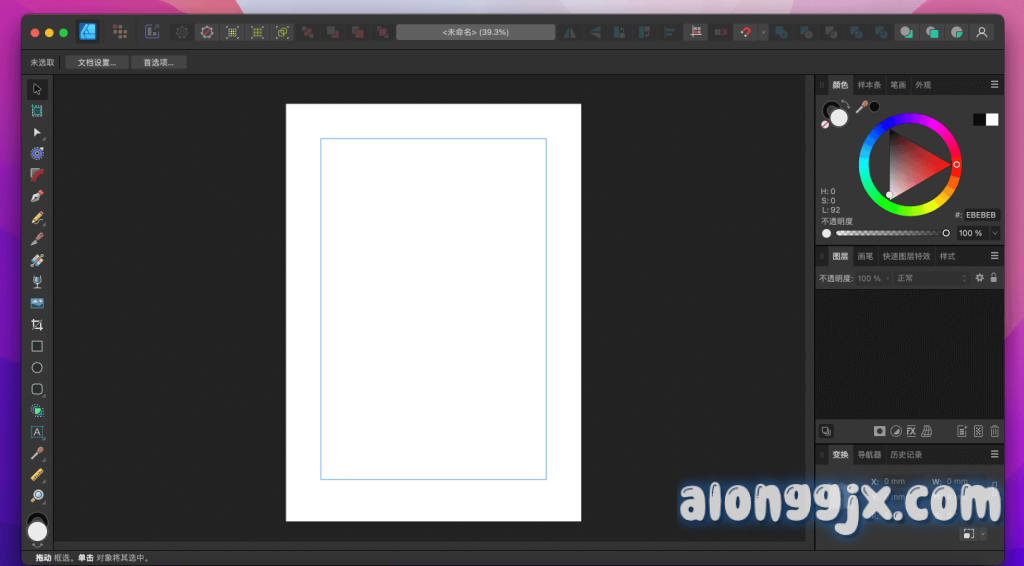
Task: Switch to the Pixel persona icon
Action: point(120,32)
